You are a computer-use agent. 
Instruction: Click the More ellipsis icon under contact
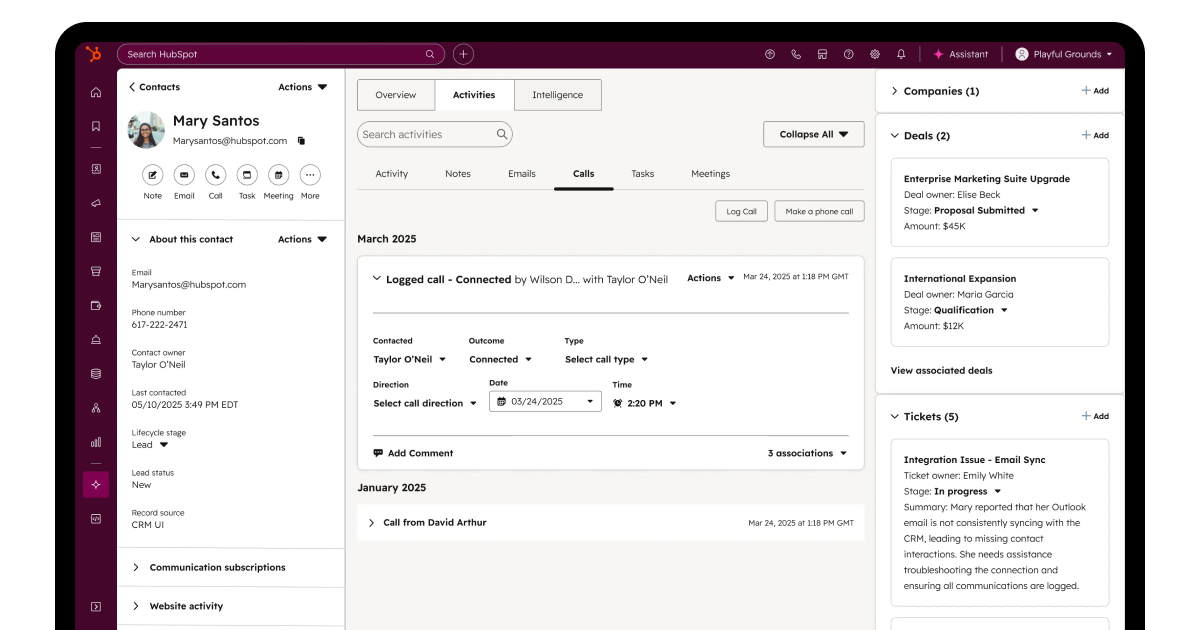click(x=310, y=174)
